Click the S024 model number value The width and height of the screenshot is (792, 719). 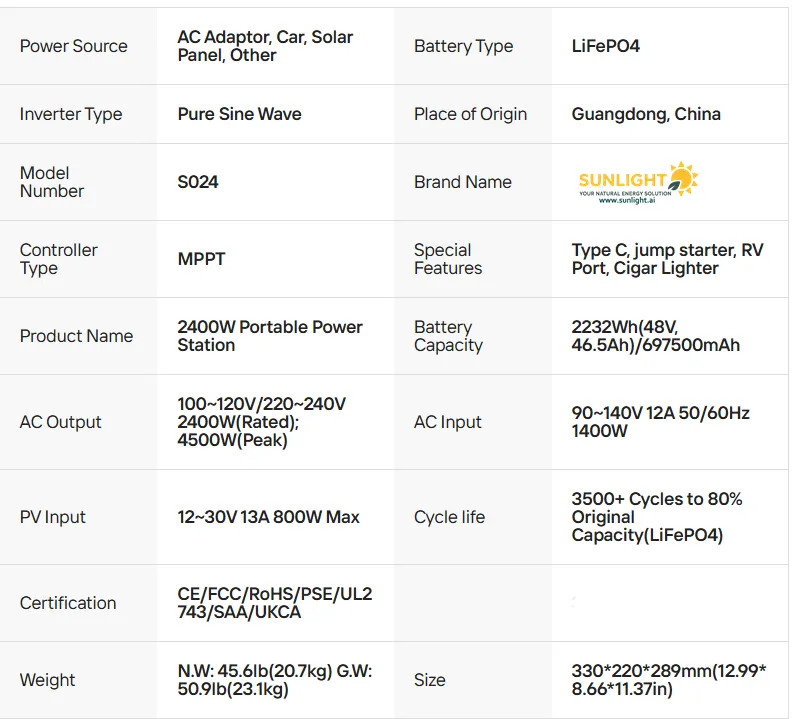[x=198, y=182]
